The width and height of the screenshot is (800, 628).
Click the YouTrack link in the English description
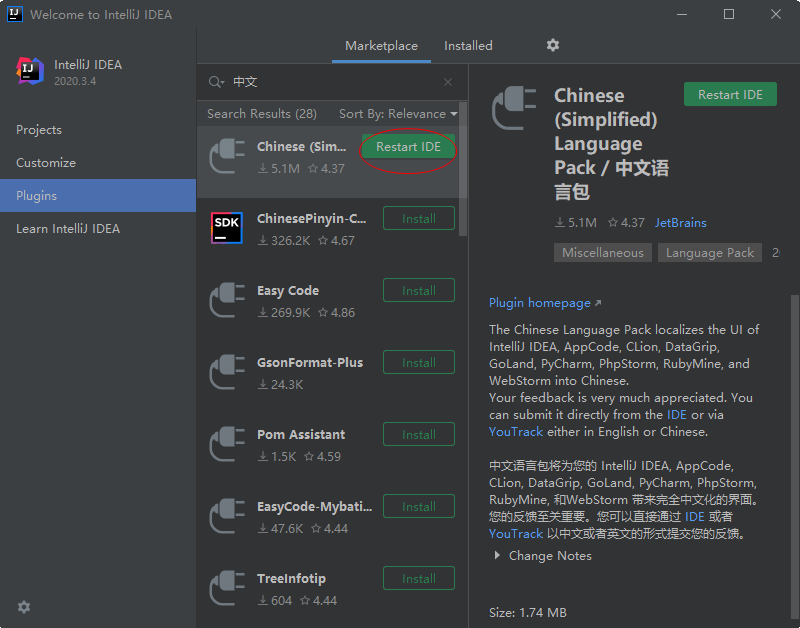tap(516, 432)
